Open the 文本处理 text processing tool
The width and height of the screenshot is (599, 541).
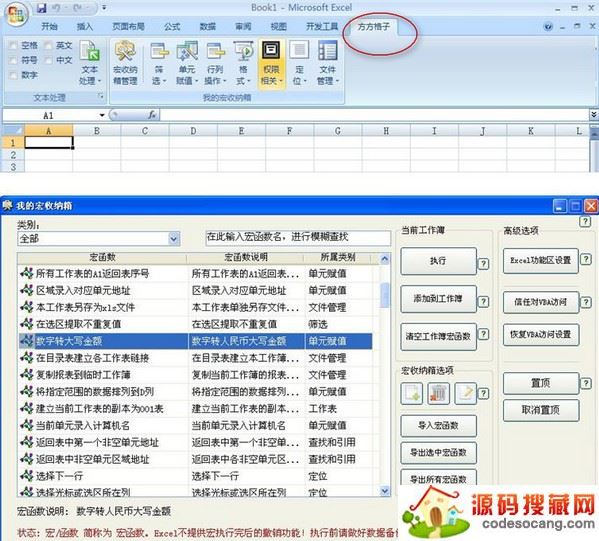click(90, 63)
